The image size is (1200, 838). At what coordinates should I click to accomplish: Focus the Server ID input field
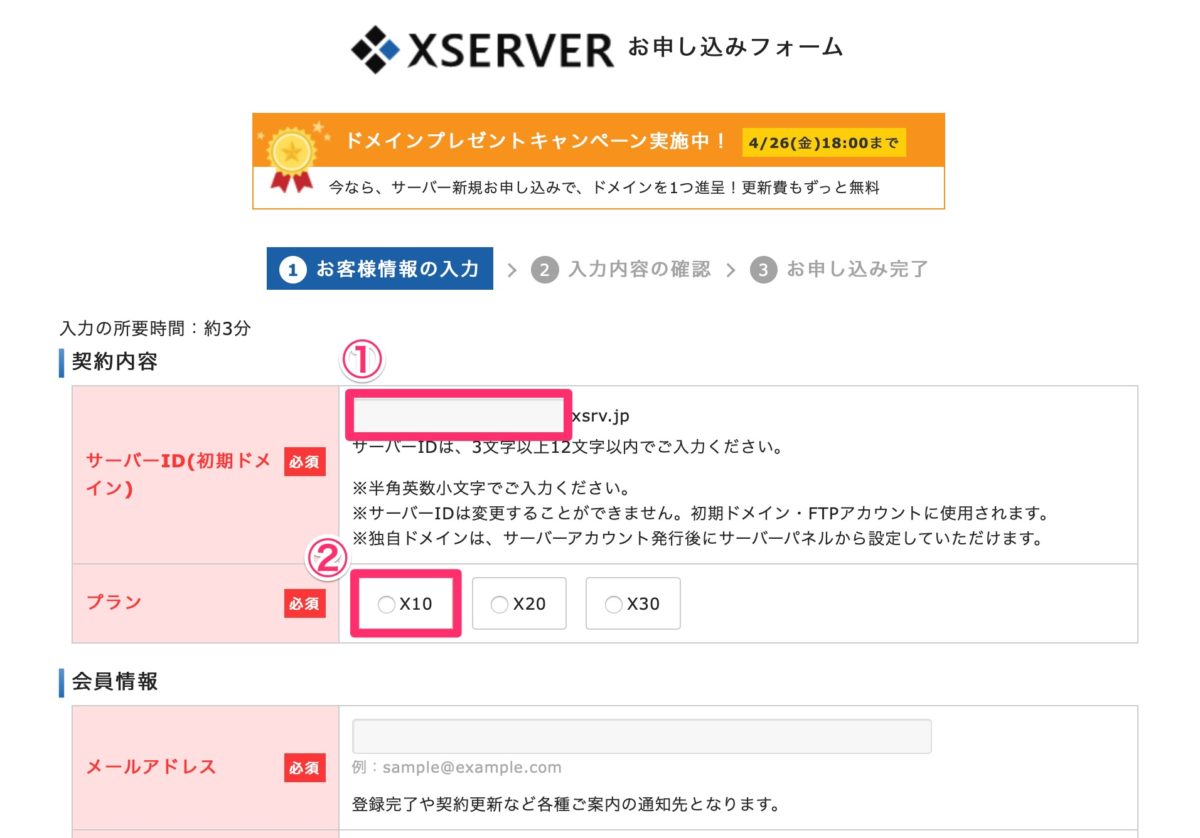click(459, 414)
